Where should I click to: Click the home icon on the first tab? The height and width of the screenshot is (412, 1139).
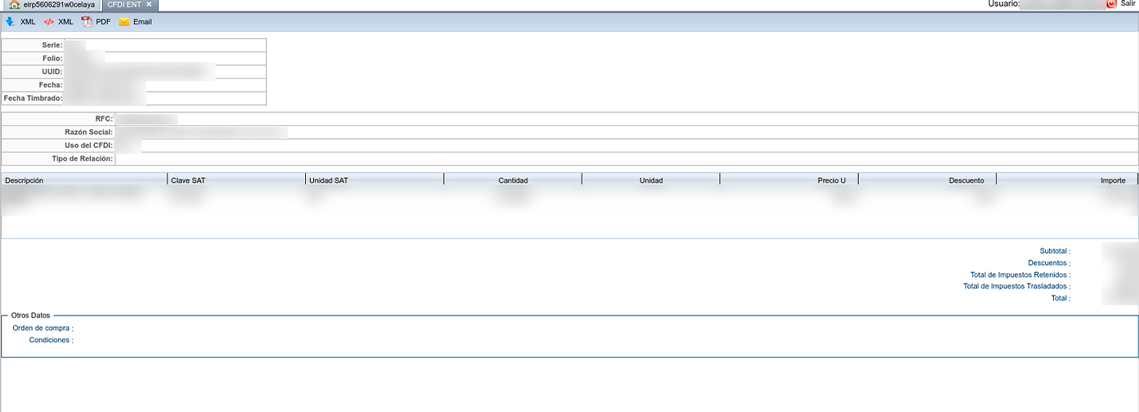click(x=14, y=5)
